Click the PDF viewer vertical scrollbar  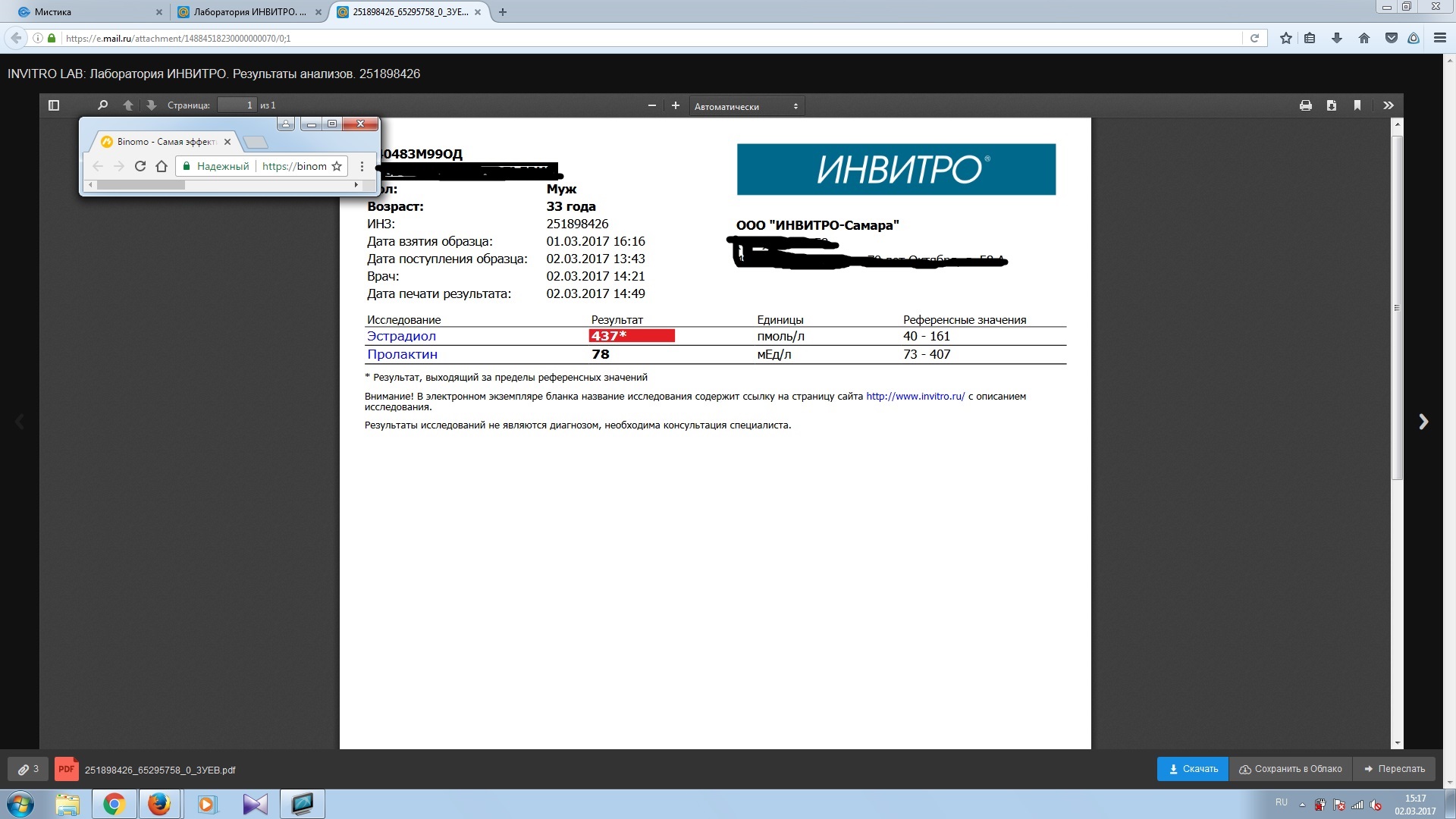(x=1398, y=307)
